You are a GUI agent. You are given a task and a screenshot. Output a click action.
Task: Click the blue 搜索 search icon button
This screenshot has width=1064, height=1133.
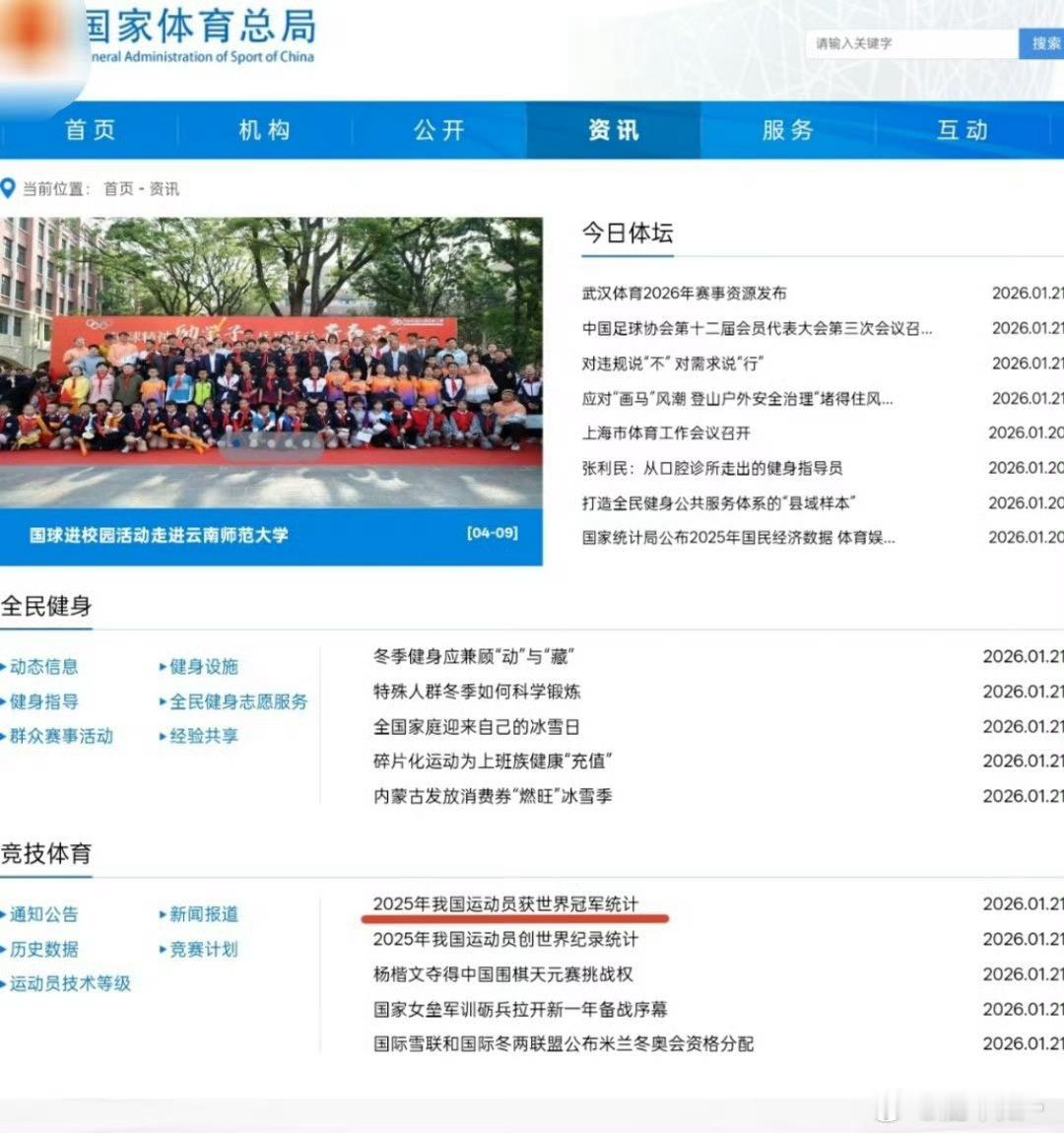(1044, 43)
